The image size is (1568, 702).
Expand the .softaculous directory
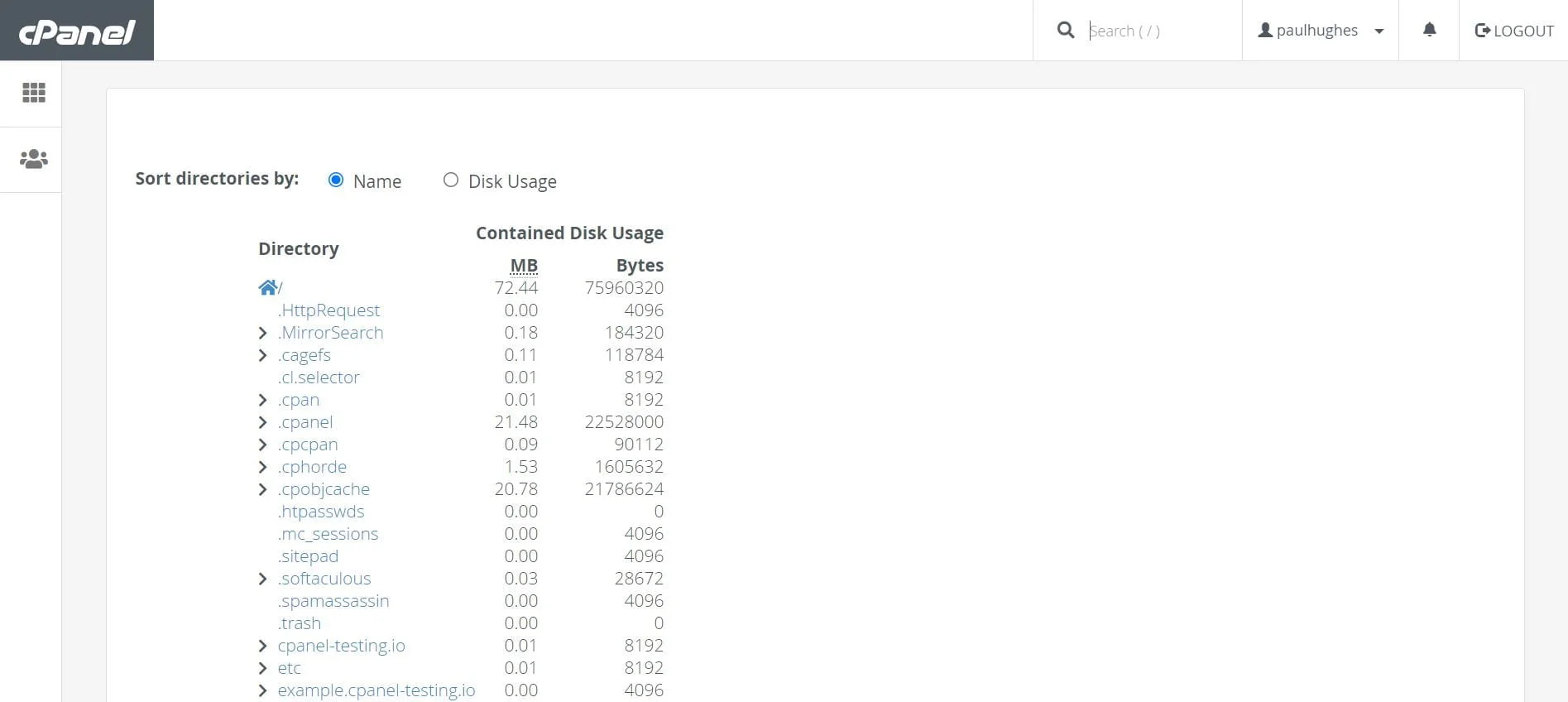tap(263, 579)
